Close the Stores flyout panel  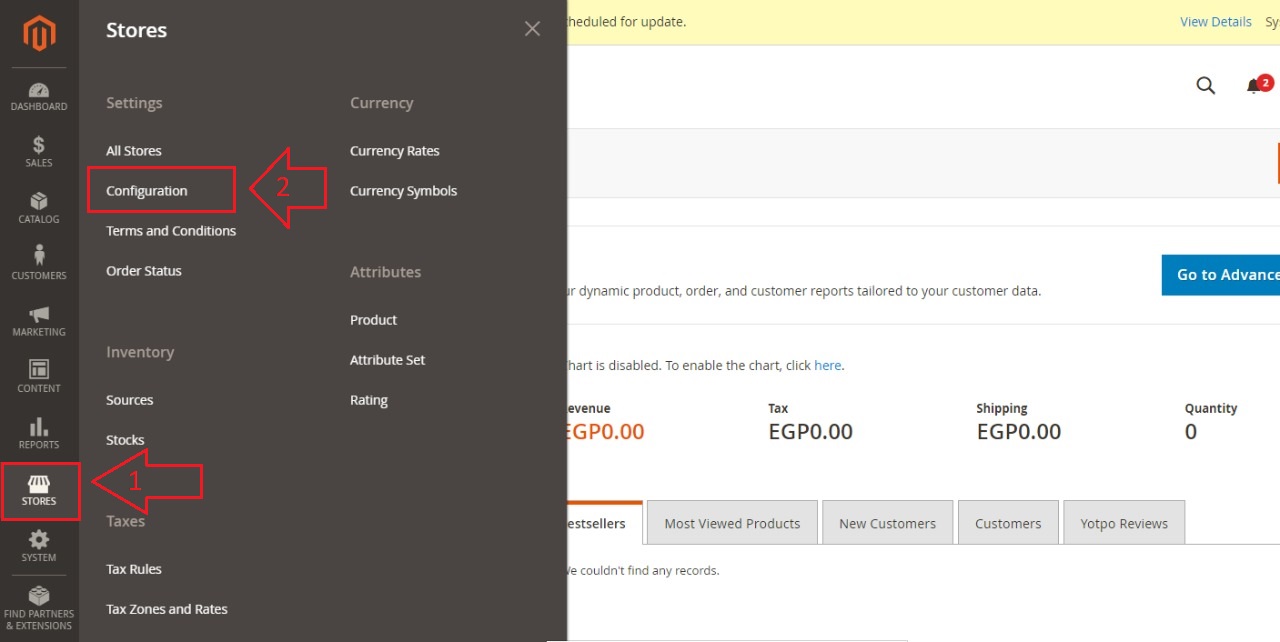pos(532,29)
